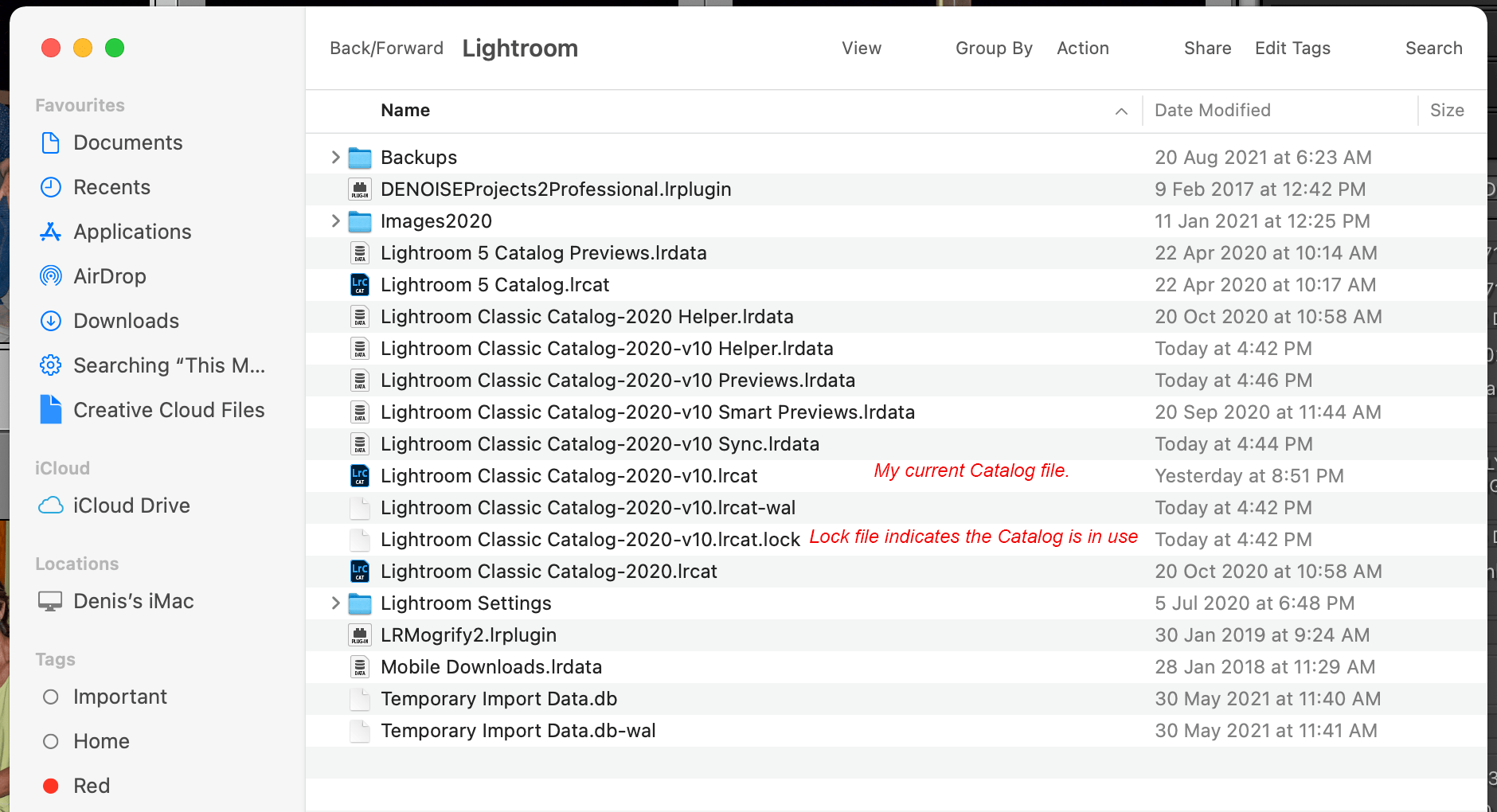Expand the Images2020 folder
Image resolution: width=1497 pixels, height=812 pixels.
(334, 221)
